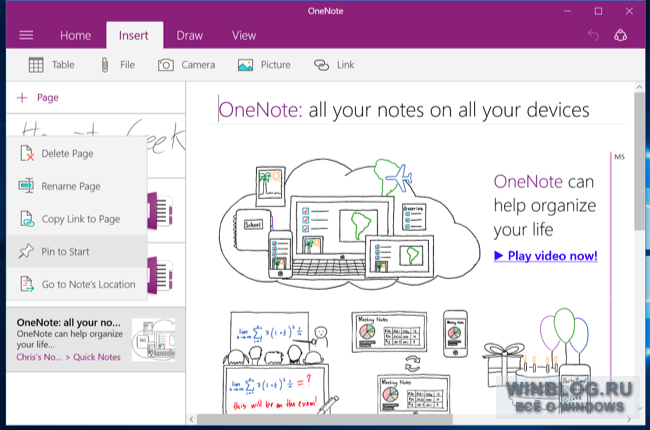Close the OneNote window
The width and height of the screenshot is (650, 430).
pos(629,11)
